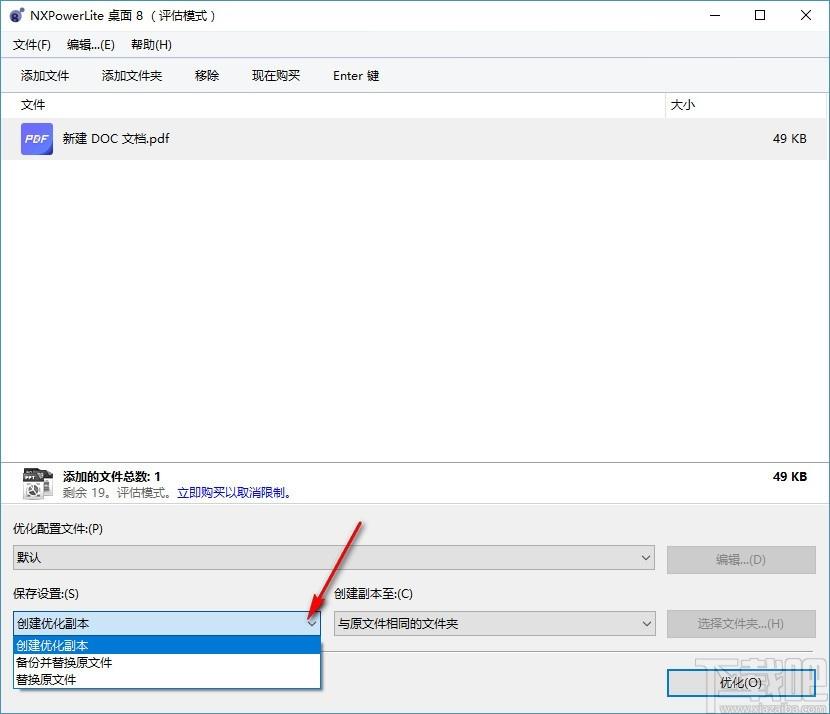Click 添加文件夹 in the toolbar
830x714 pixels.
click(x=132, y=76)
